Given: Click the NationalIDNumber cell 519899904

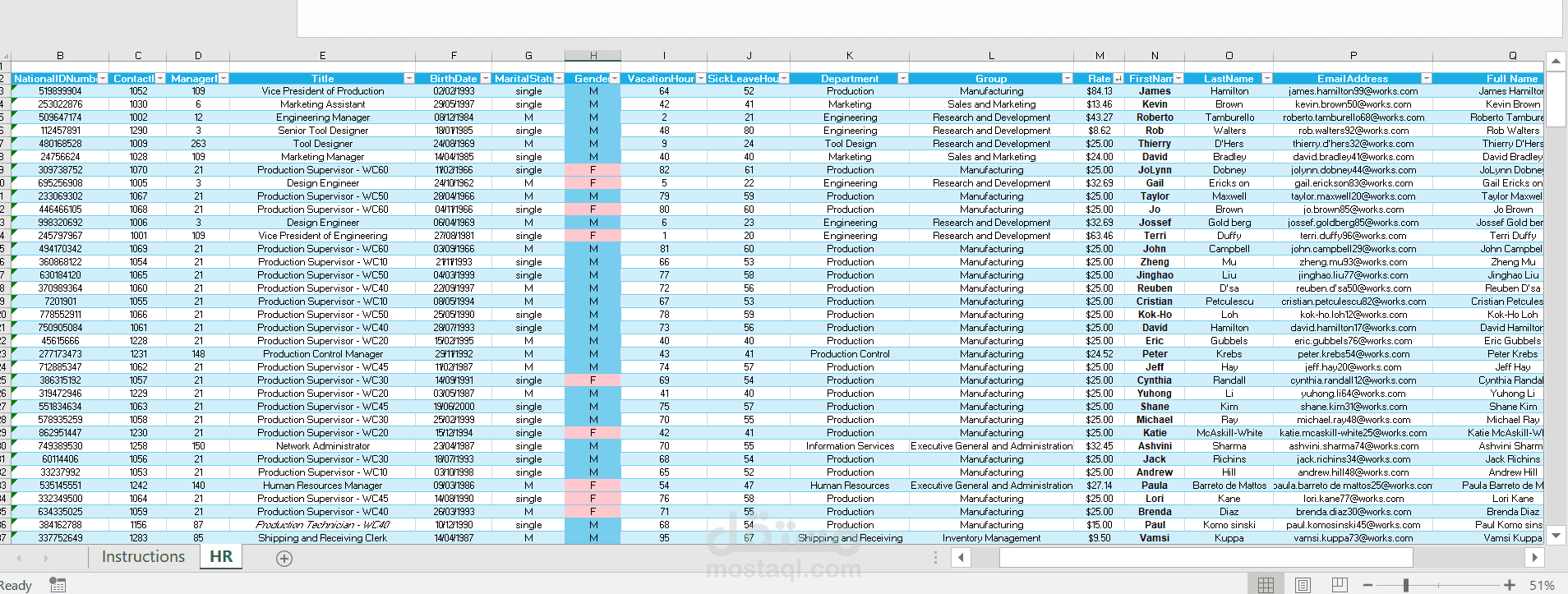Looking at the screenshot, I should click(60, 91).
